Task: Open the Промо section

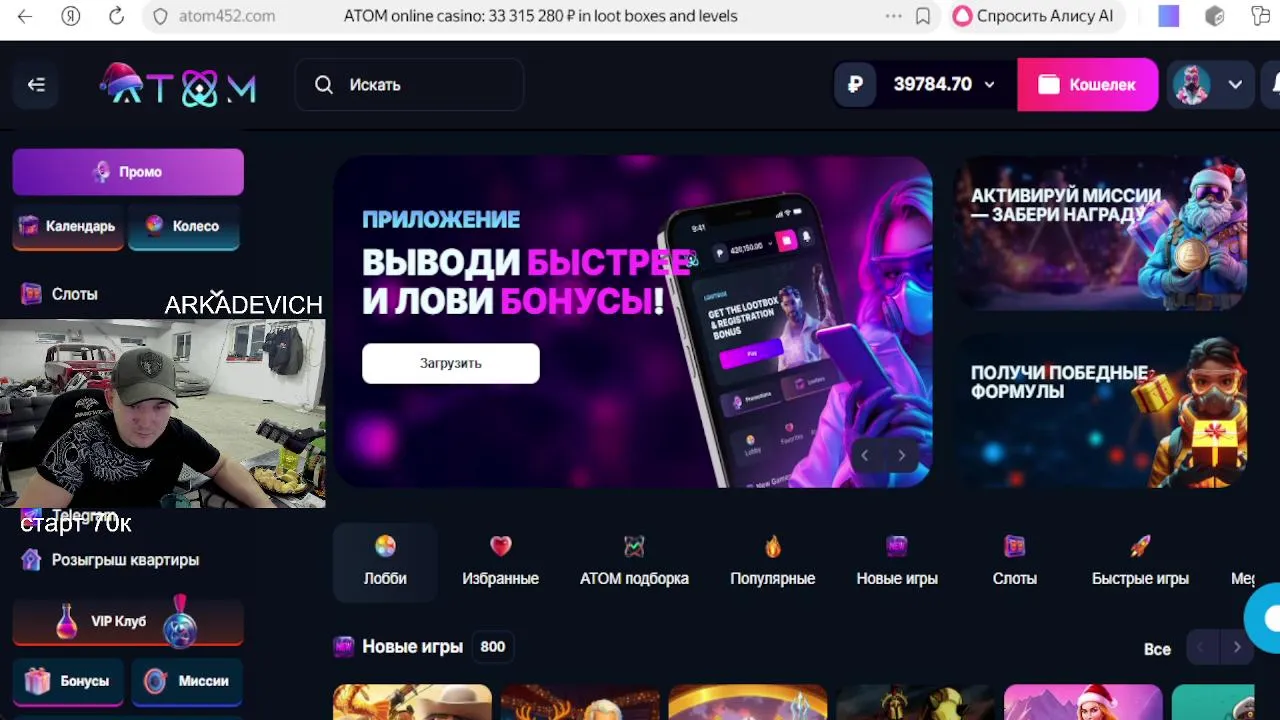Action: pos(128,172)
